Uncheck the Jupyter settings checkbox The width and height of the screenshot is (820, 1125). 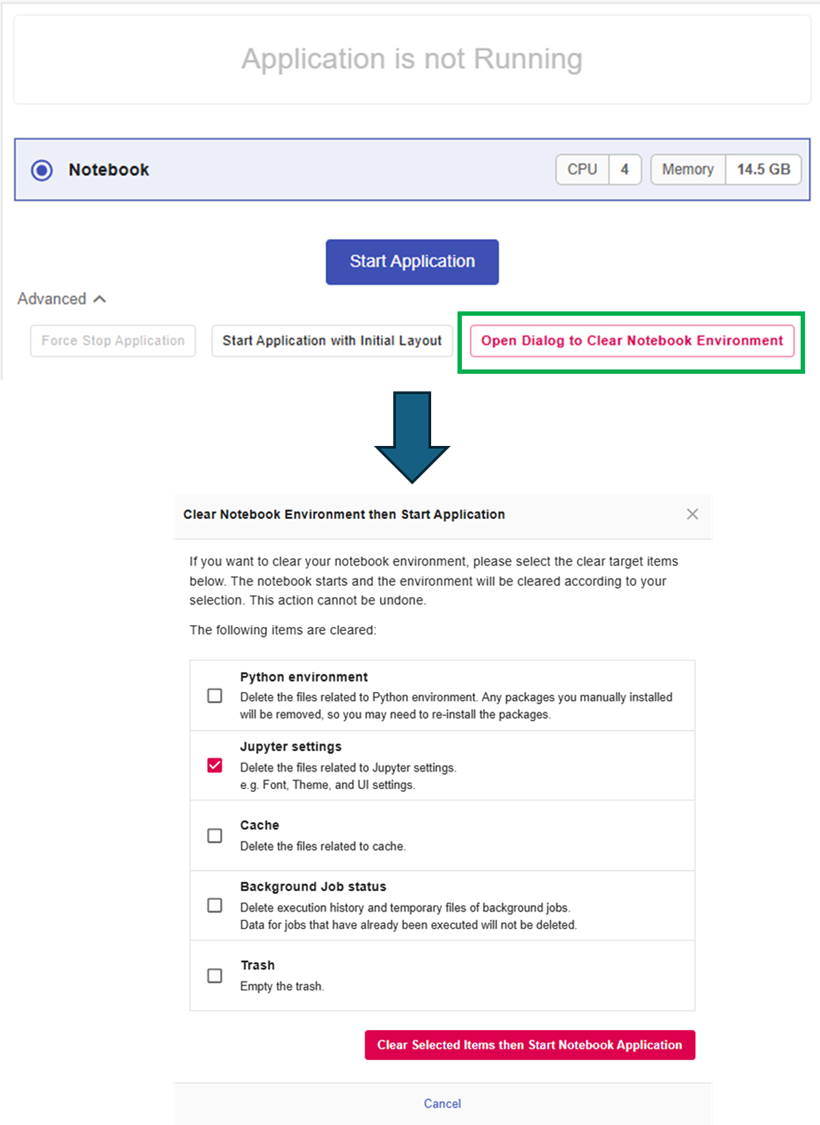point(215,766)
